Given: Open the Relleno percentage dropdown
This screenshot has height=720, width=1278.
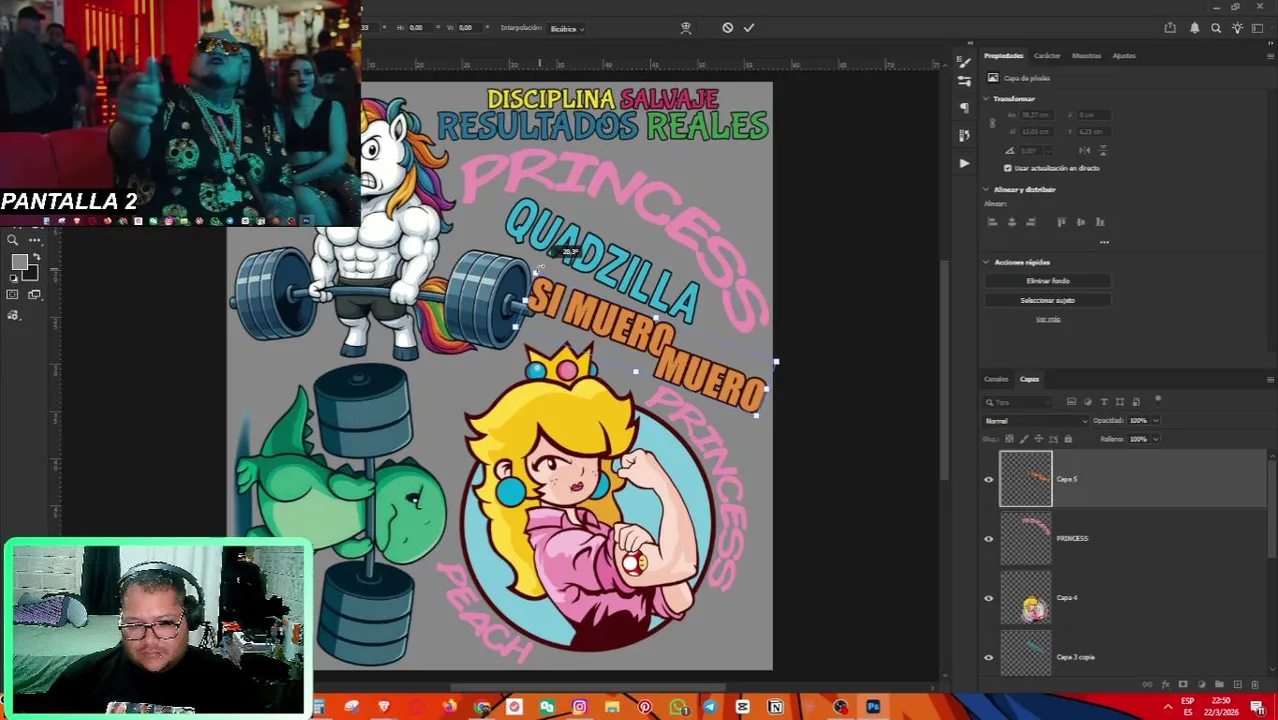Looking at the screenshot, I should tap(1155, 439).
